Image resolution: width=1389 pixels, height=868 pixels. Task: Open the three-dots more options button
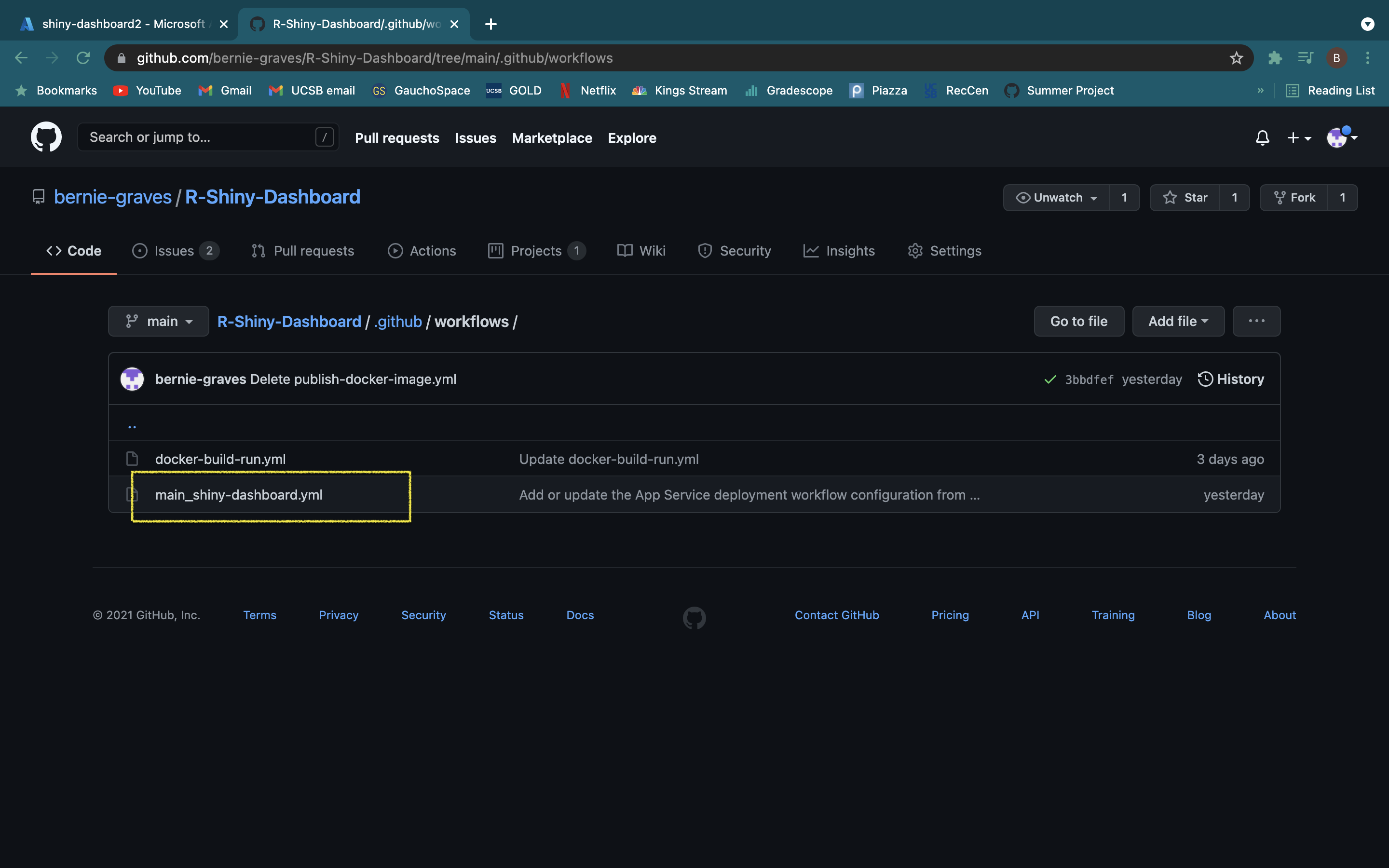[x=1256, y=321]
